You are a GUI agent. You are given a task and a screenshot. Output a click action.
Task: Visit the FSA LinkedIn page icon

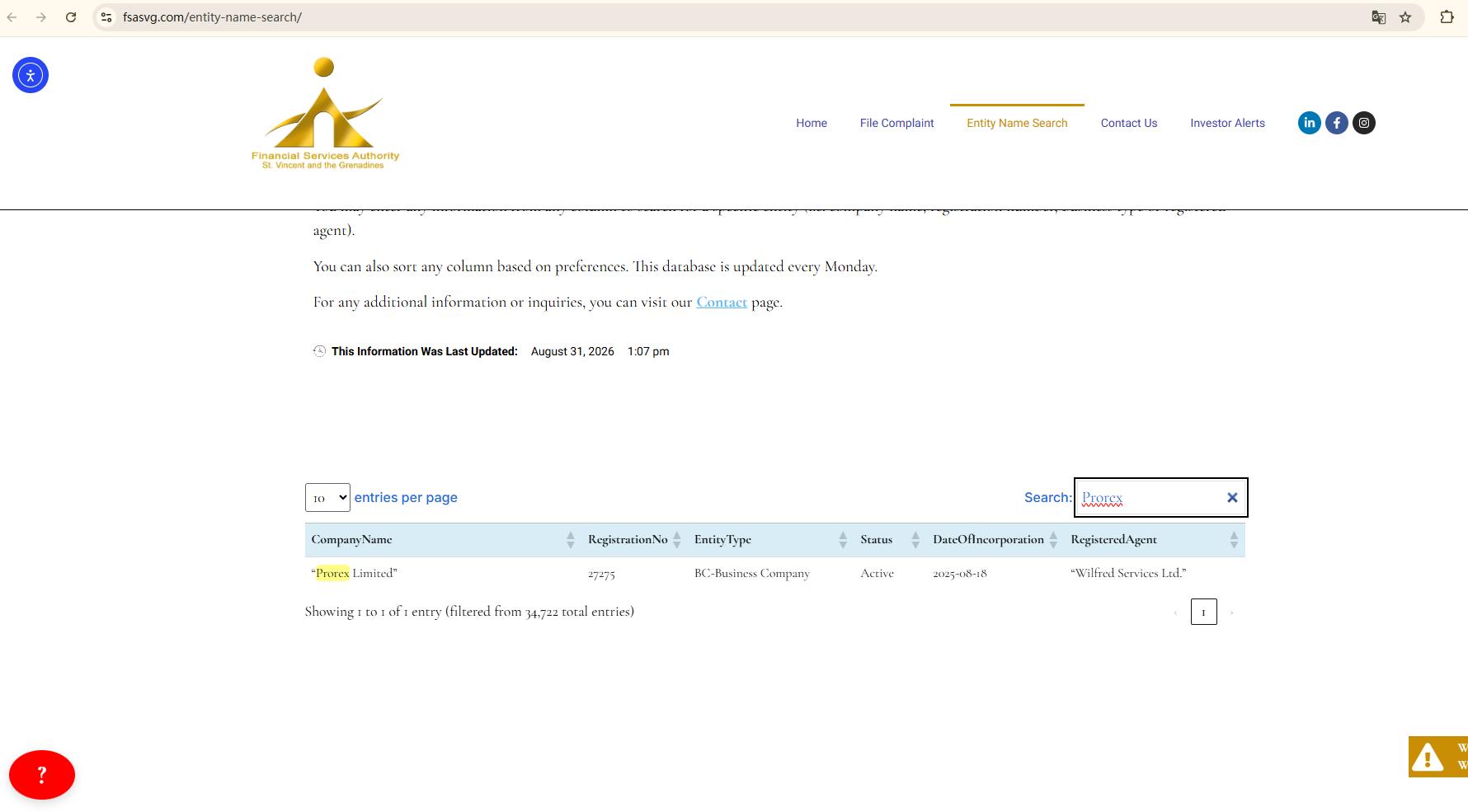point(1309,123)
